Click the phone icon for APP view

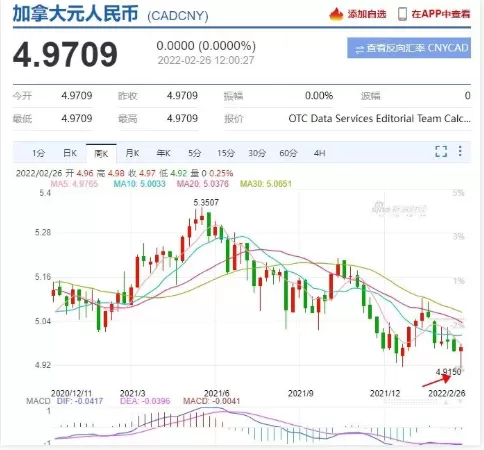pos(402,14)
